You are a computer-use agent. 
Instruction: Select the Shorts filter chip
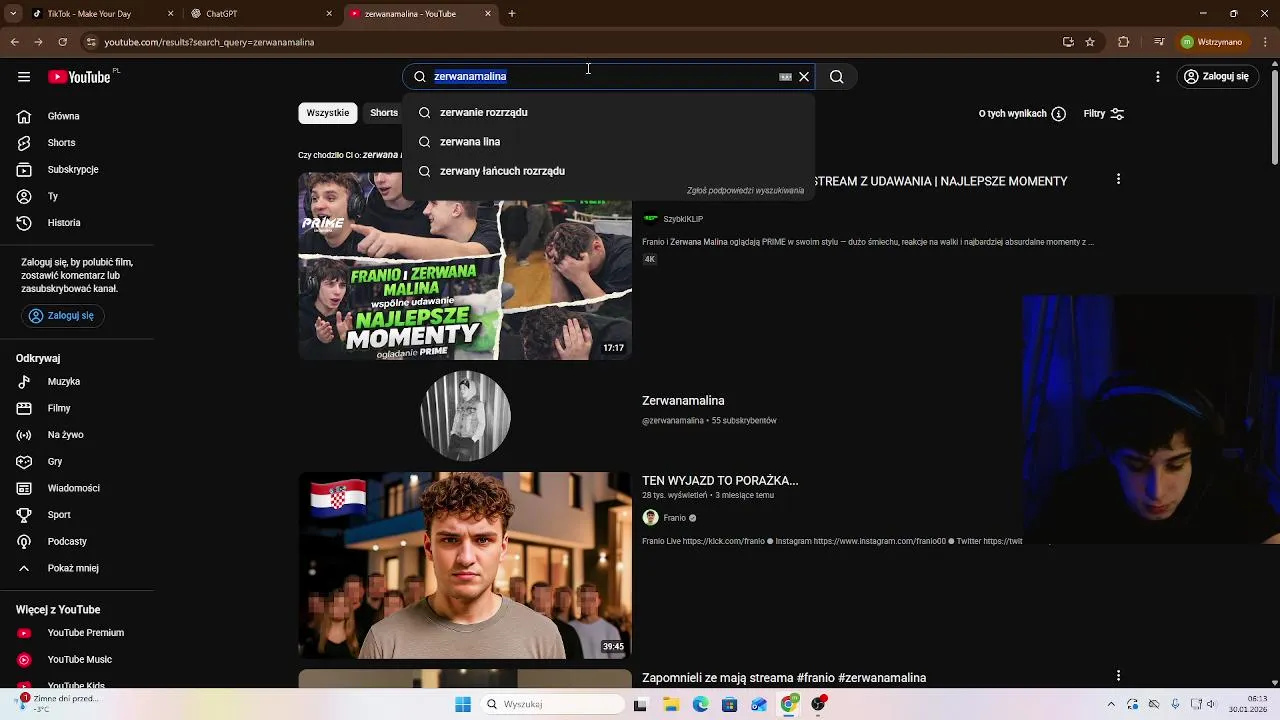click(384, 113)
